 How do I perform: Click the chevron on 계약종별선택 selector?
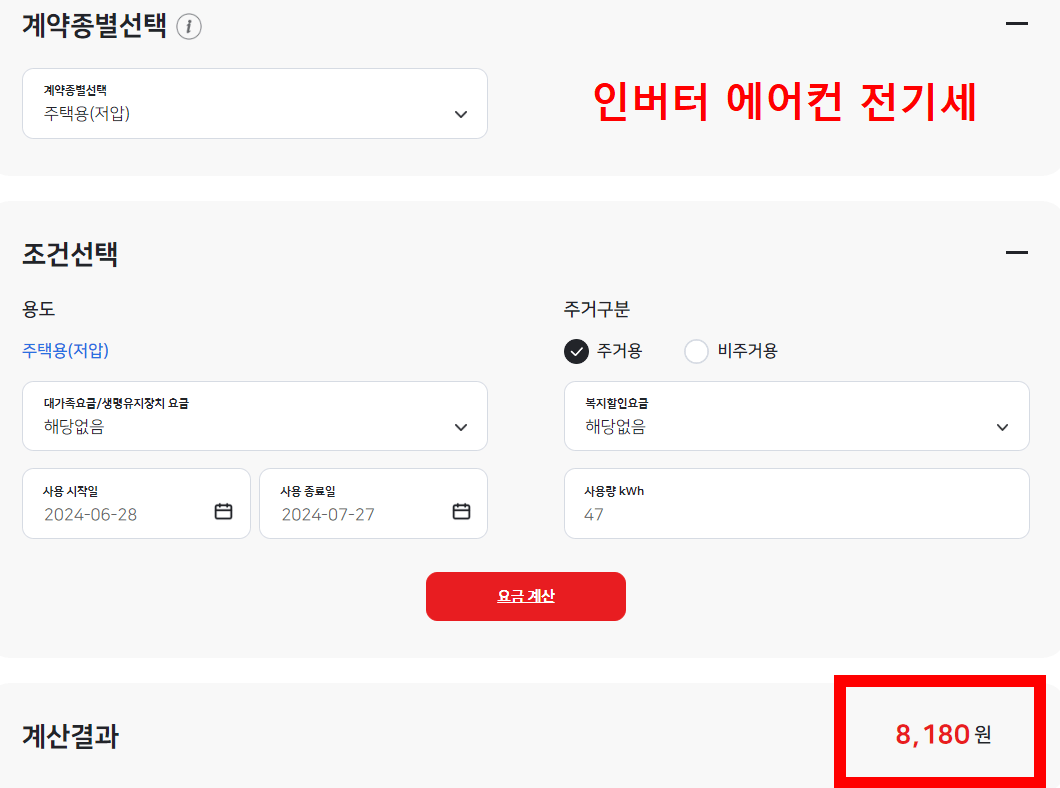(x=461, y=114)
